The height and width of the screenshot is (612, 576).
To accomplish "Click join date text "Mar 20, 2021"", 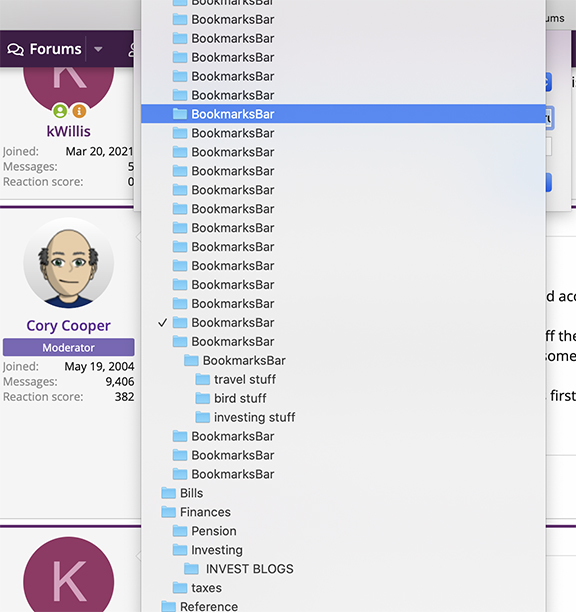I will click(x=99, y=151).
